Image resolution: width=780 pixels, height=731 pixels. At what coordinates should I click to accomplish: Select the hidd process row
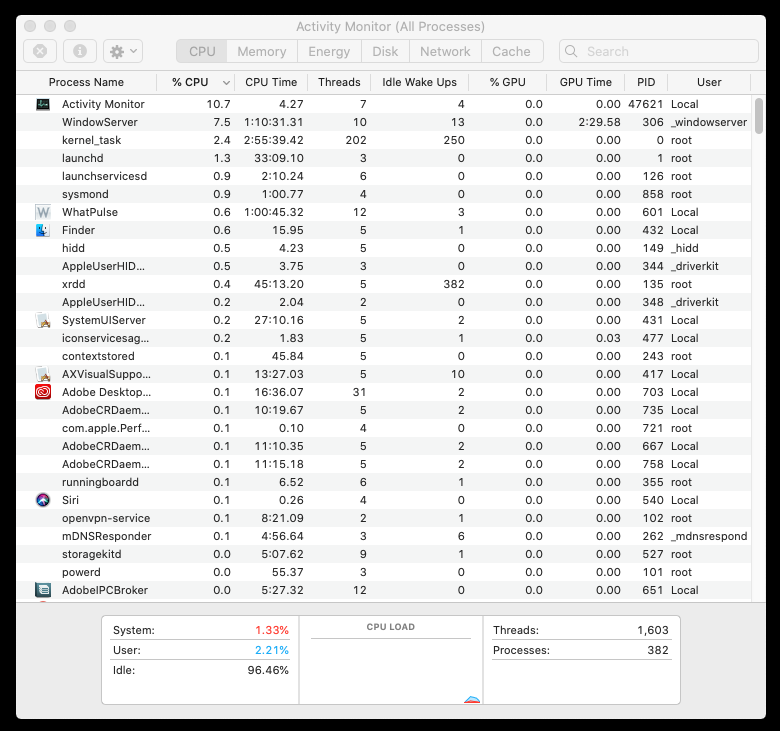pyautogui.click(x=384, y=248)
